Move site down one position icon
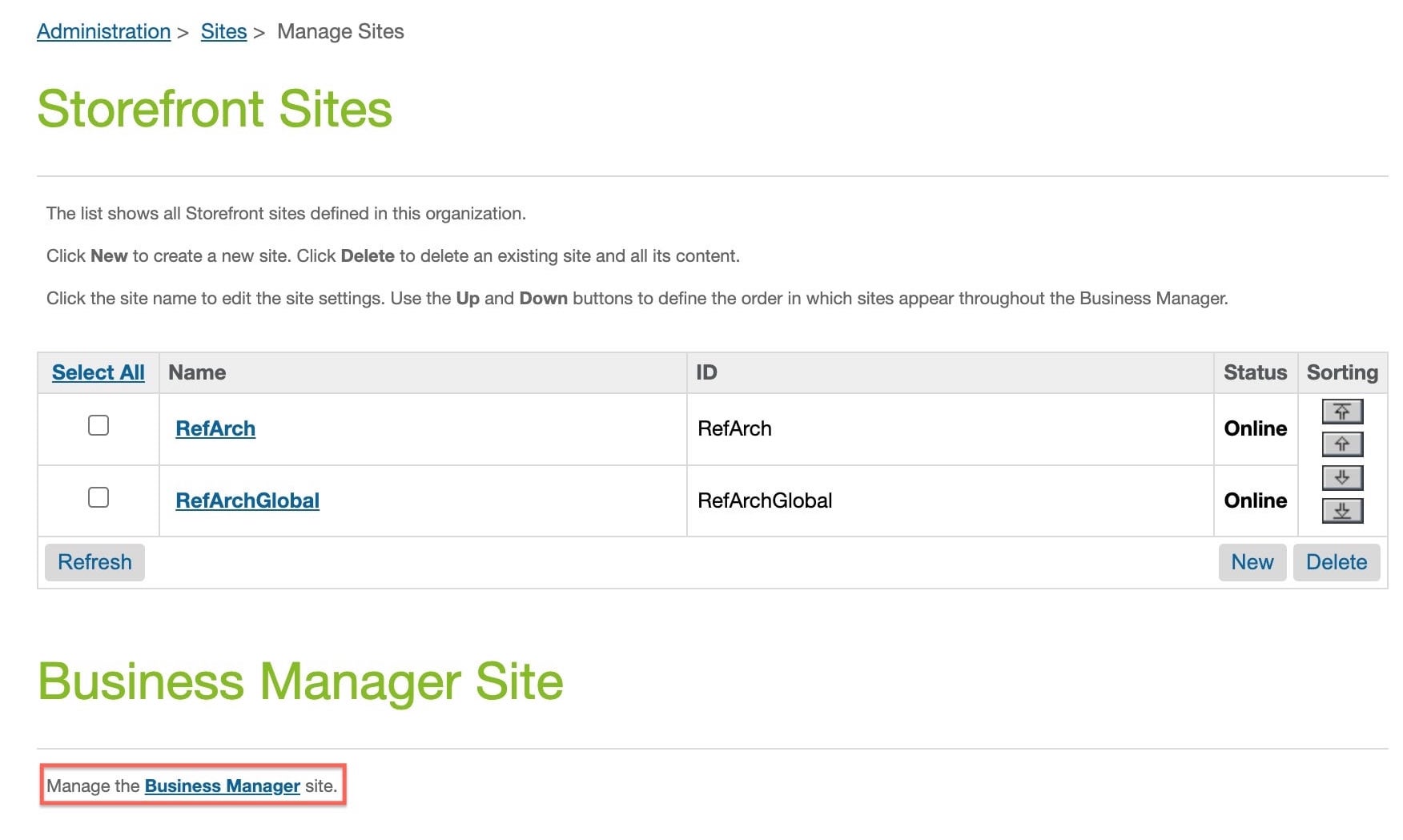1403x840 pixels. point(1342,478)
